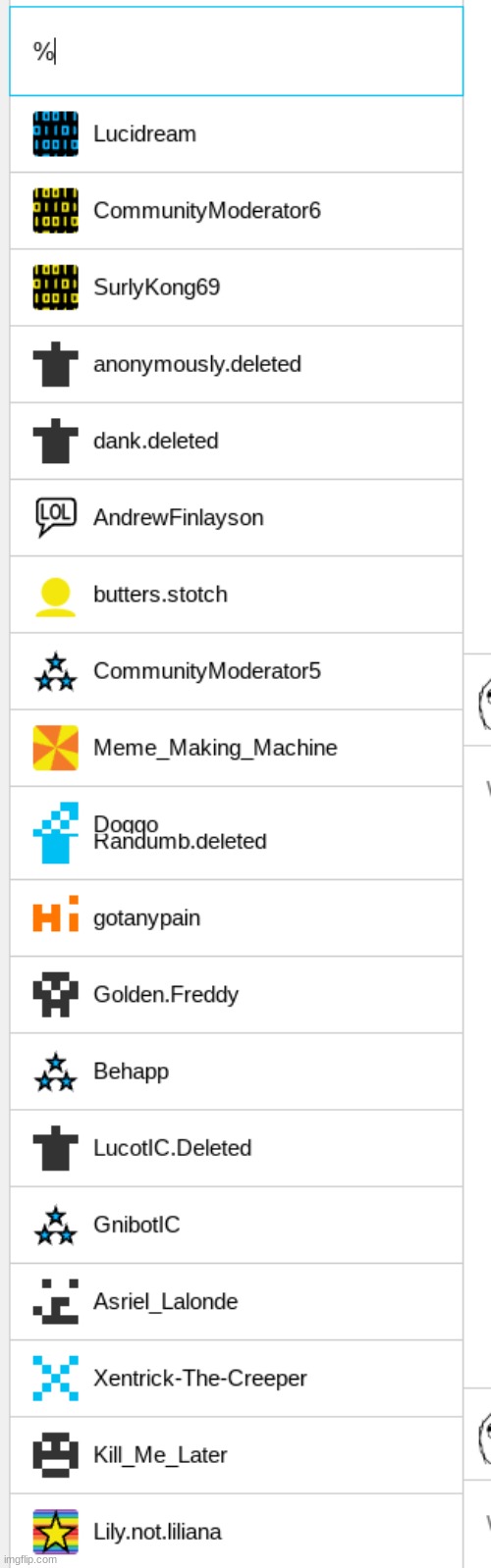Viewport: 491px width, 1568px height.
Task: Click dank.deleted's black shirt icon
Action: 55,441
